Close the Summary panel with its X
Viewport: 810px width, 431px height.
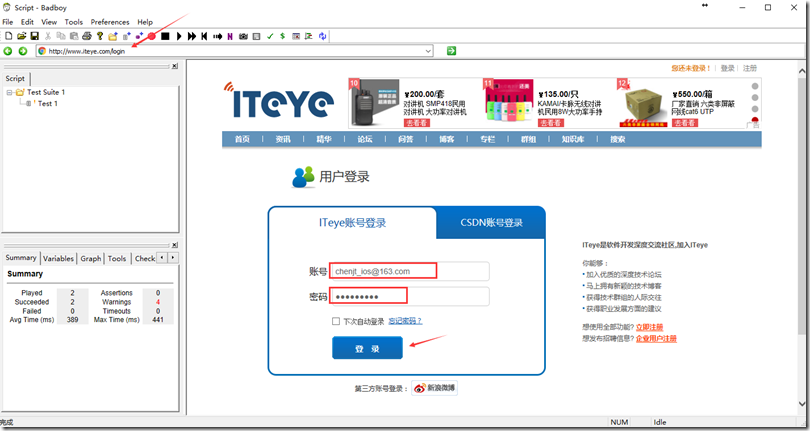(x=175, y=244)
